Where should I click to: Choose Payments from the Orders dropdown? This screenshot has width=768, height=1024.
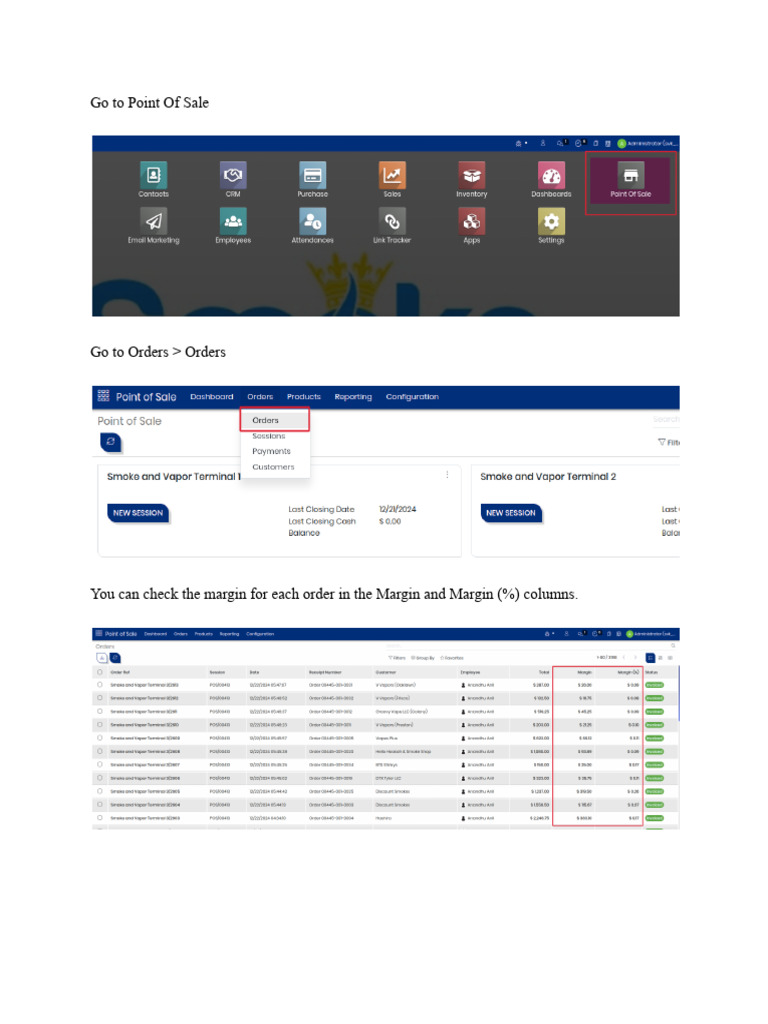[271, 451]
